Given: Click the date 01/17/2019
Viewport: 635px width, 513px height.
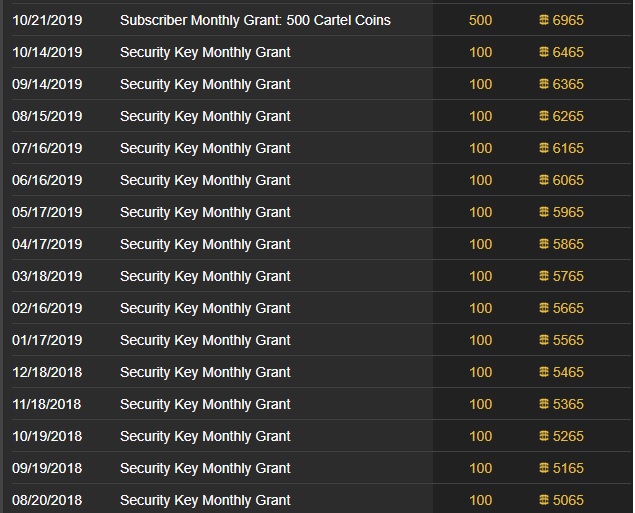Looking at the screenshot, I should (47, 340).
